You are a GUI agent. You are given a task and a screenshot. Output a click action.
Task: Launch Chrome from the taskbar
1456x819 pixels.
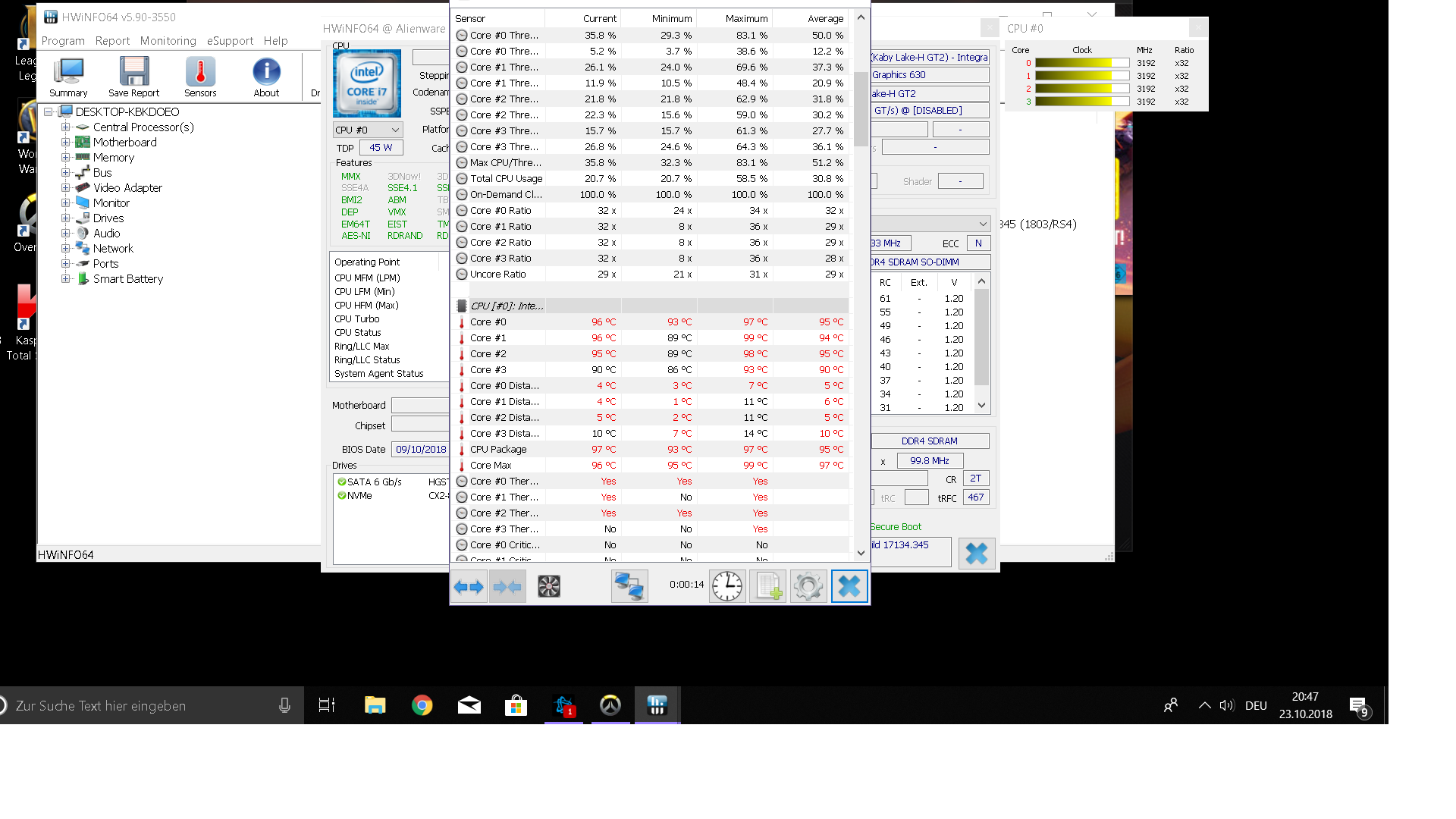[422, 706]
